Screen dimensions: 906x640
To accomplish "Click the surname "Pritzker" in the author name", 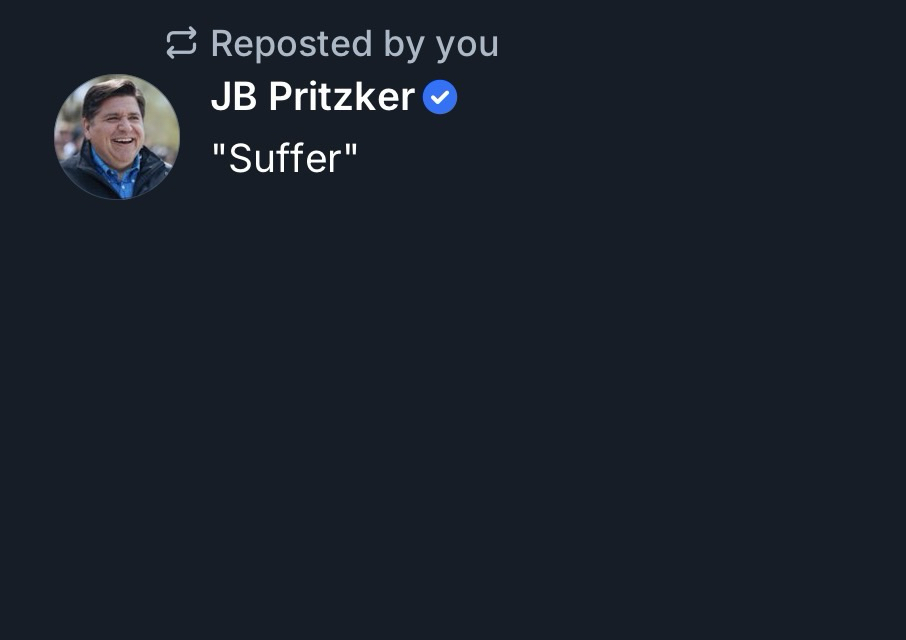I will click(x=341, y=97).
